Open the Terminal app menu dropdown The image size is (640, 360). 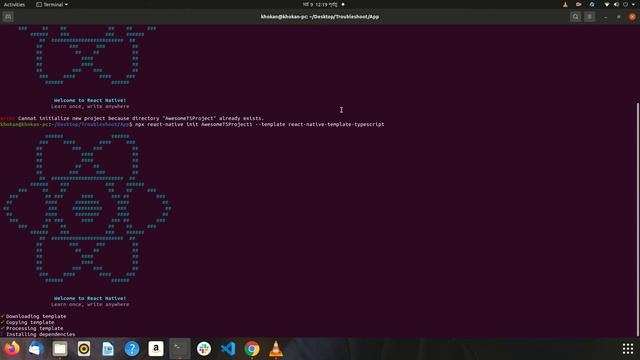tap(52, 4)
